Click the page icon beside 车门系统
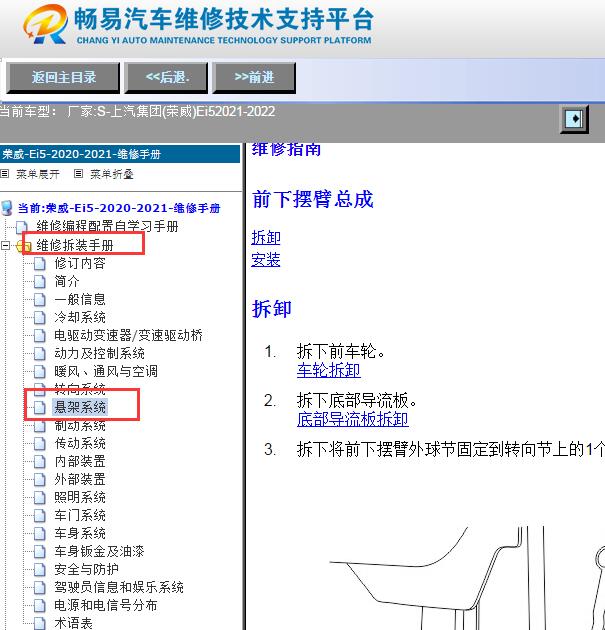 pyautogui.click(x=39, y=515)
